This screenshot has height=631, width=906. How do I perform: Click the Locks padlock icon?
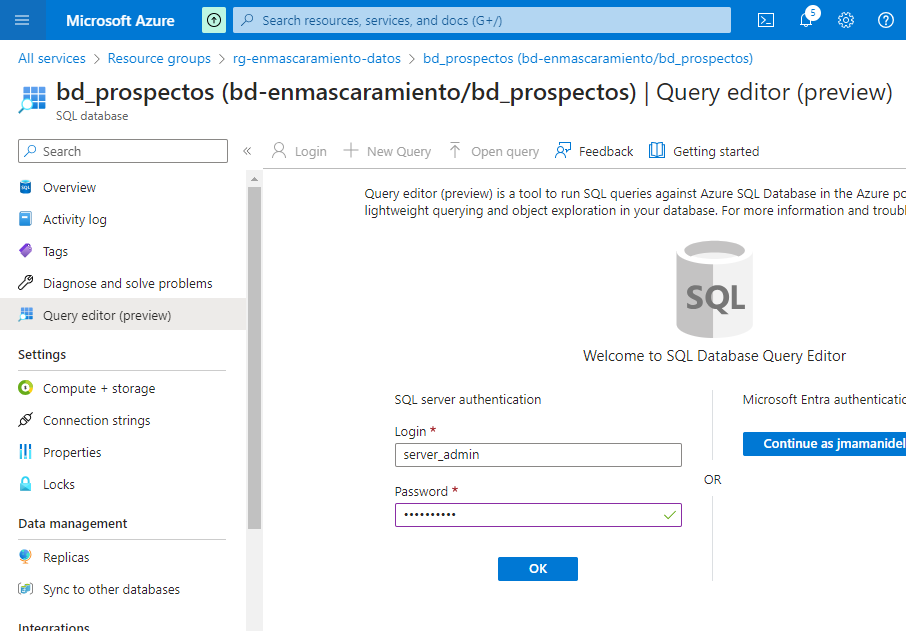click(x=25, y=484)
